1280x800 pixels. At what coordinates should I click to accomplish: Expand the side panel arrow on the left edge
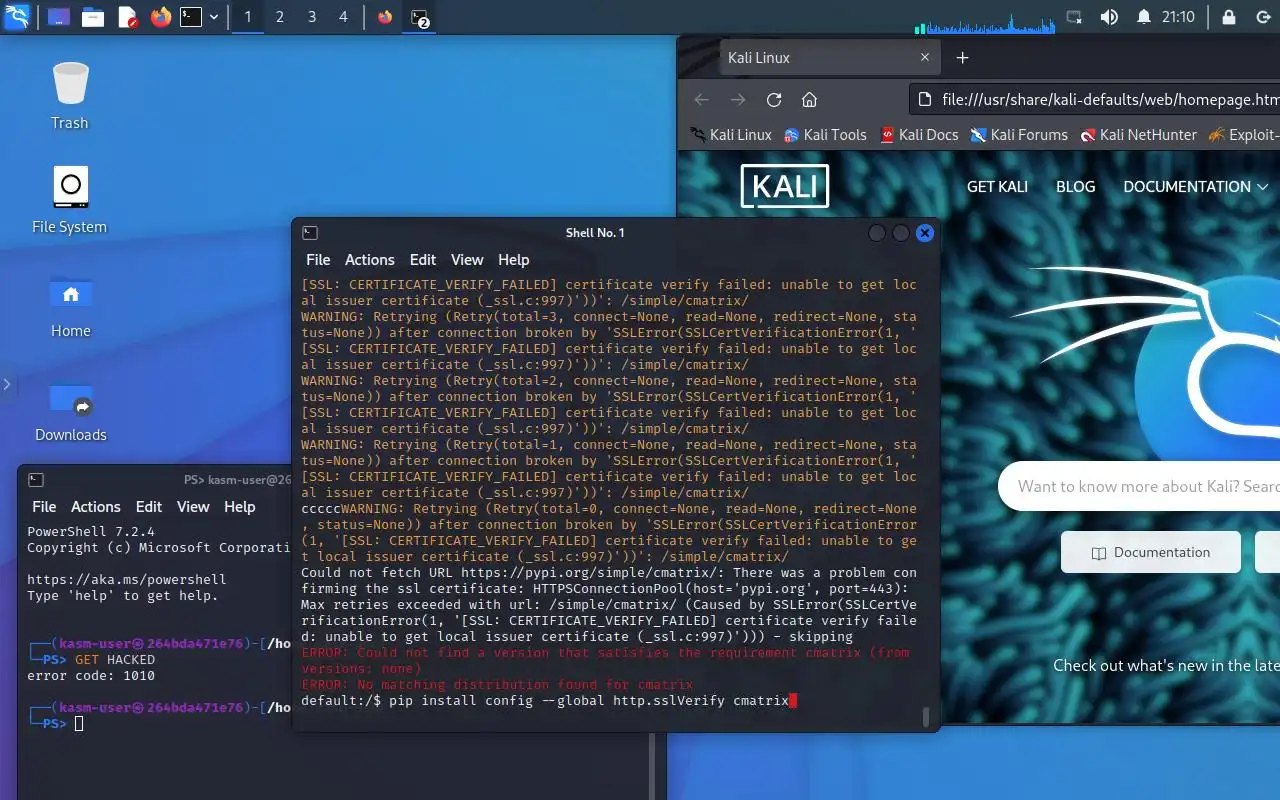point(6,384)
